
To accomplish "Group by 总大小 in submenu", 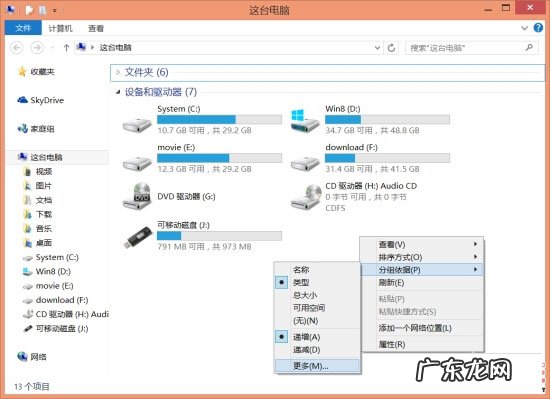I will pyautogui.click(x=305, y=295).
